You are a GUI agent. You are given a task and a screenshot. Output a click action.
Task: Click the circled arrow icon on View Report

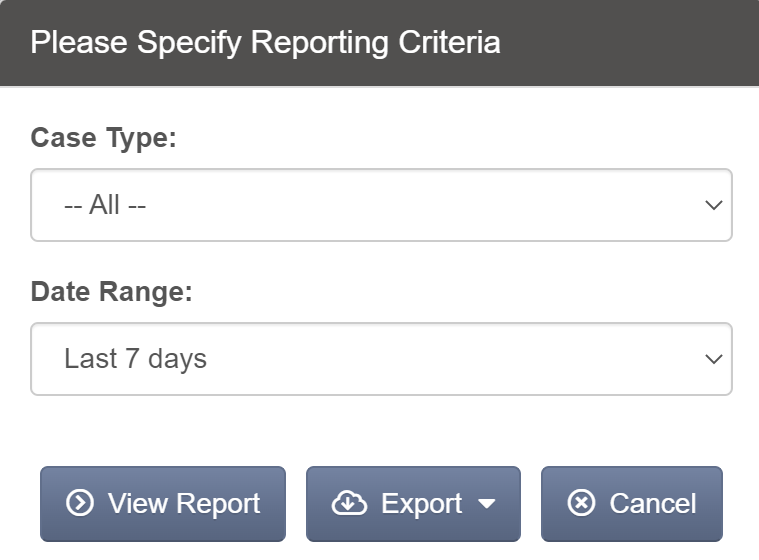click(79, 503)
